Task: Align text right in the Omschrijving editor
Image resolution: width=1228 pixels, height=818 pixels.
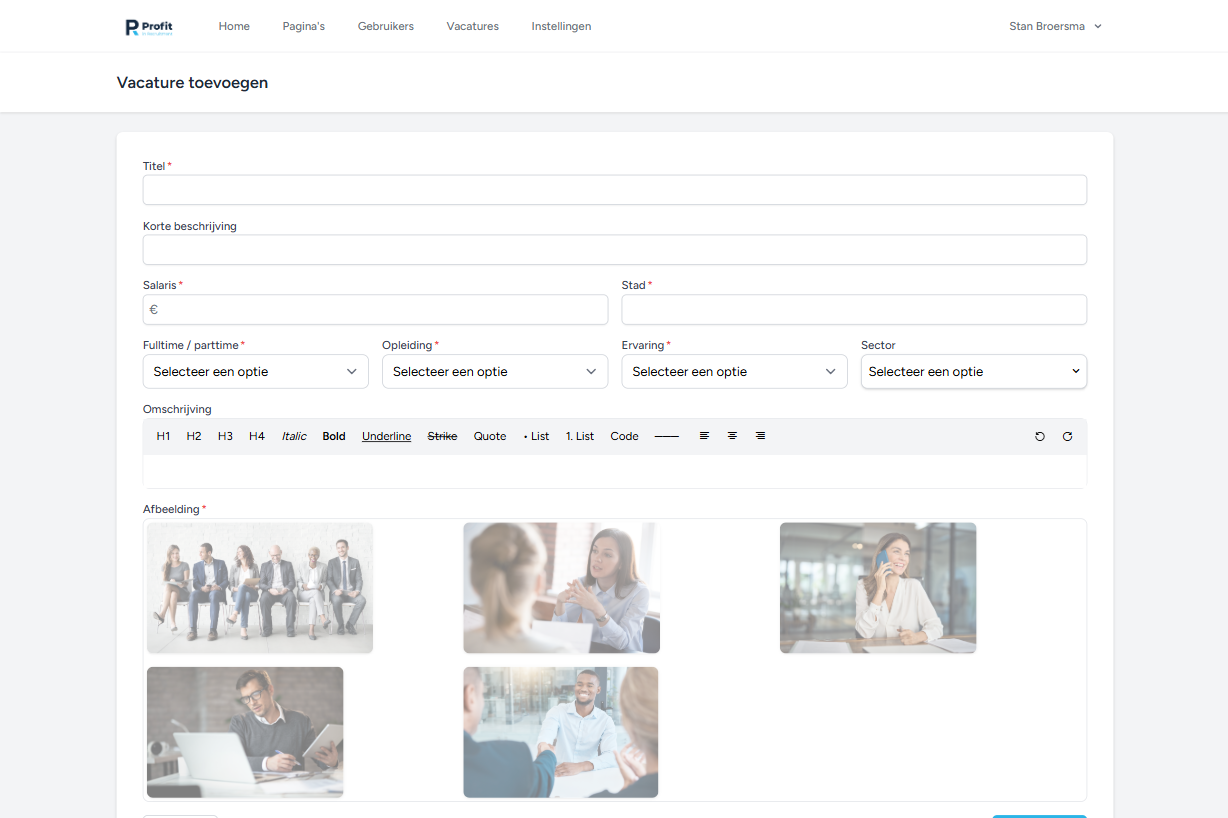Action: coord(760,436)
